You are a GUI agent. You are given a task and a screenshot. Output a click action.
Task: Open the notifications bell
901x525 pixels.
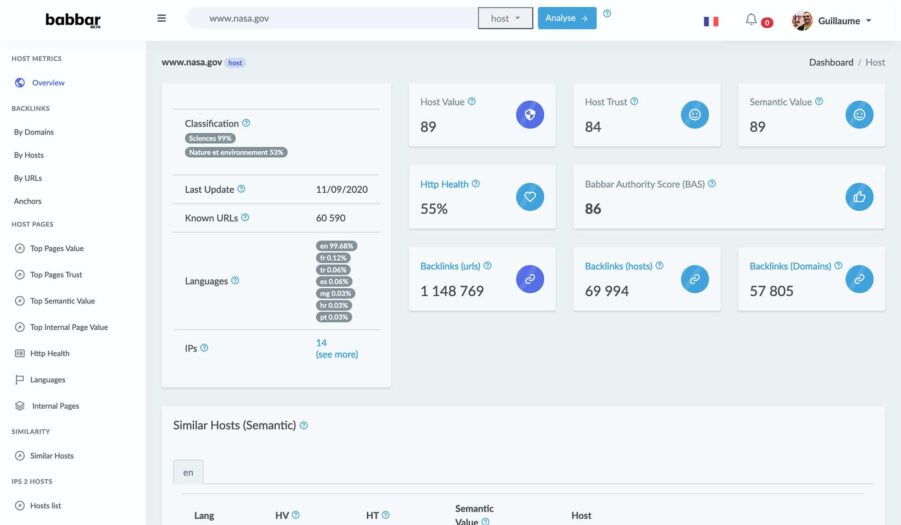click(751, 20)
